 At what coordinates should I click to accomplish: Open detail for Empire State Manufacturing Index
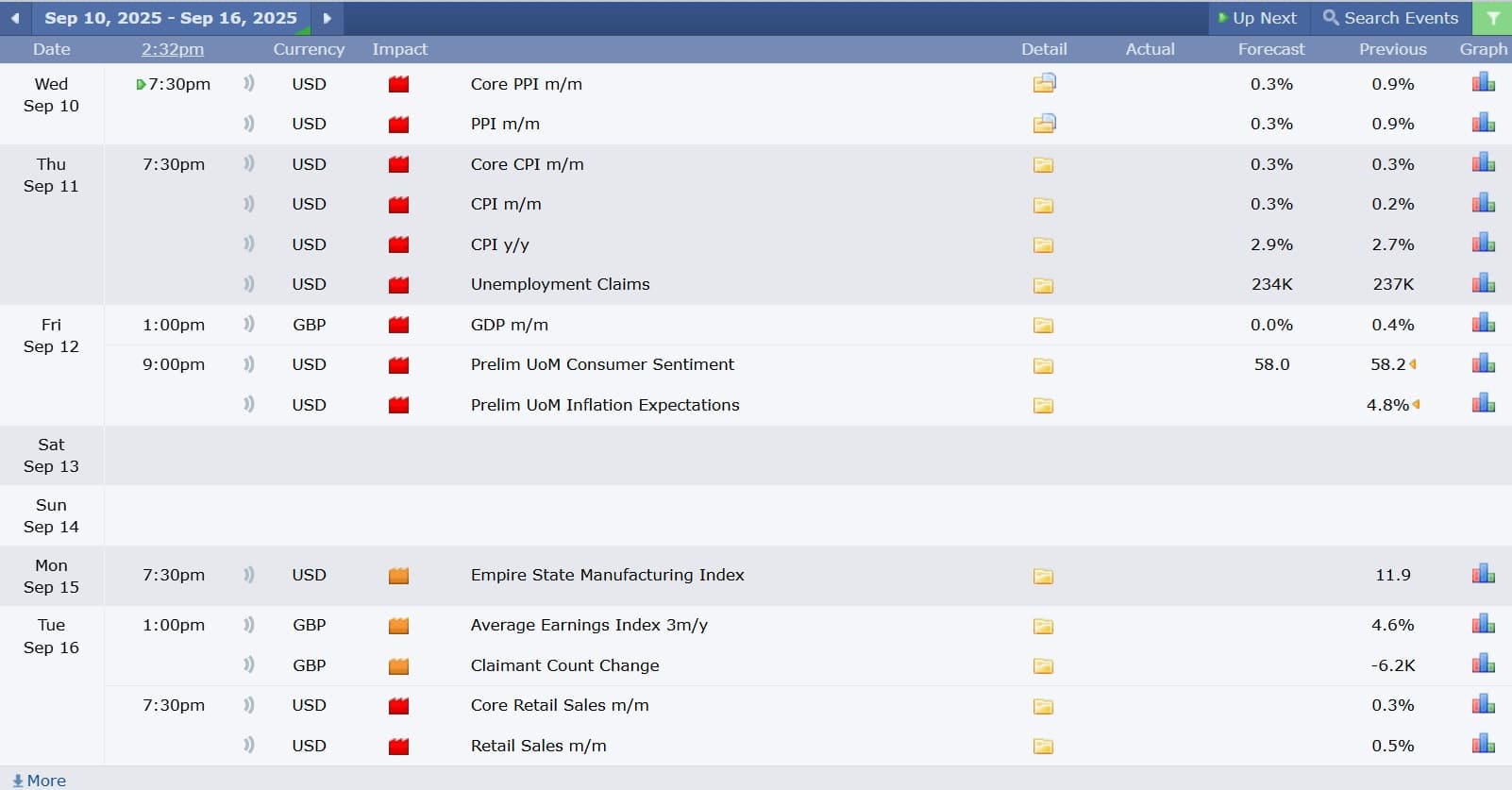(x=1043, y=576)
